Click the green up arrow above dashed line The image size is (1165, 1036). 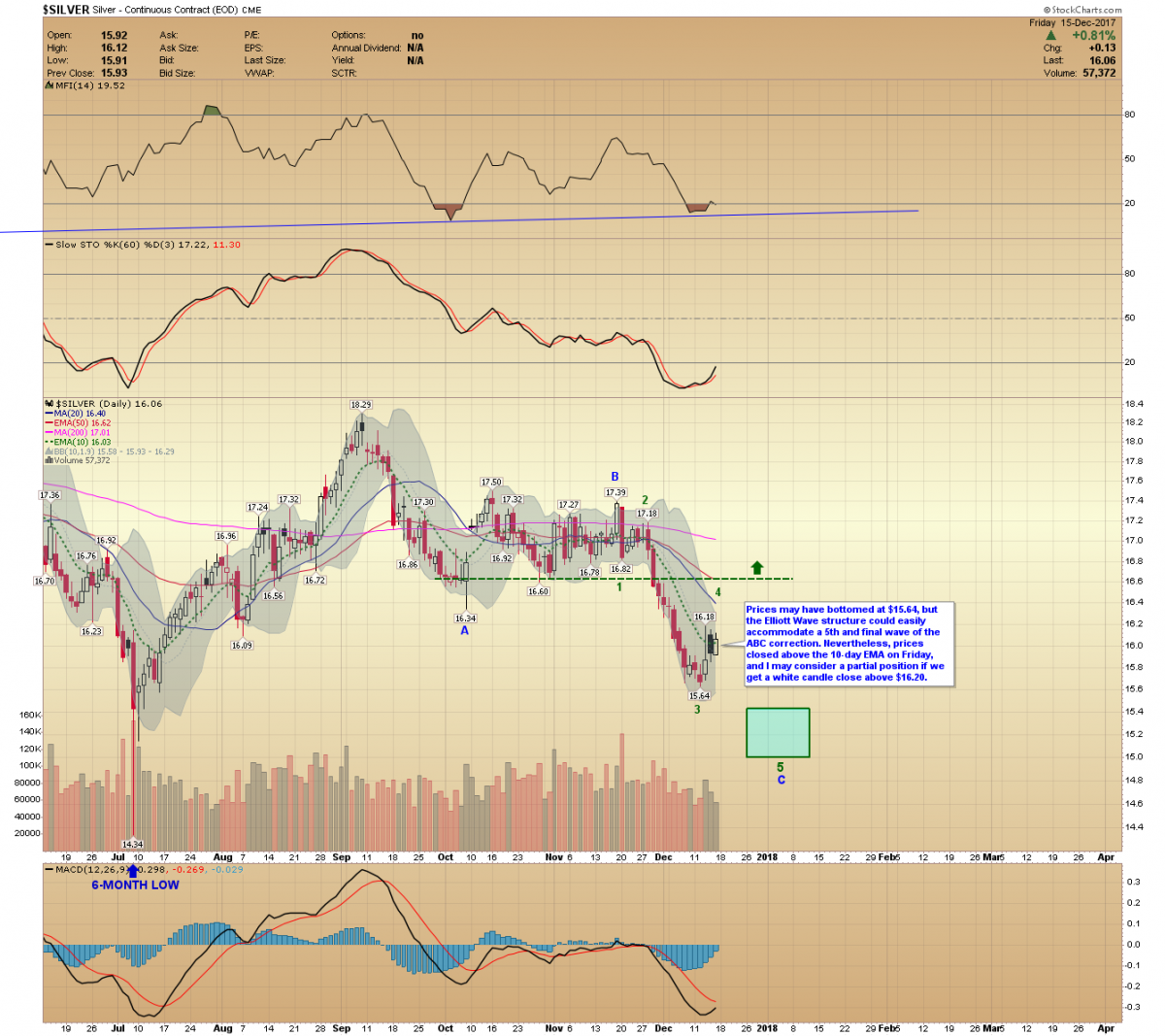click(x=757, y=568)
